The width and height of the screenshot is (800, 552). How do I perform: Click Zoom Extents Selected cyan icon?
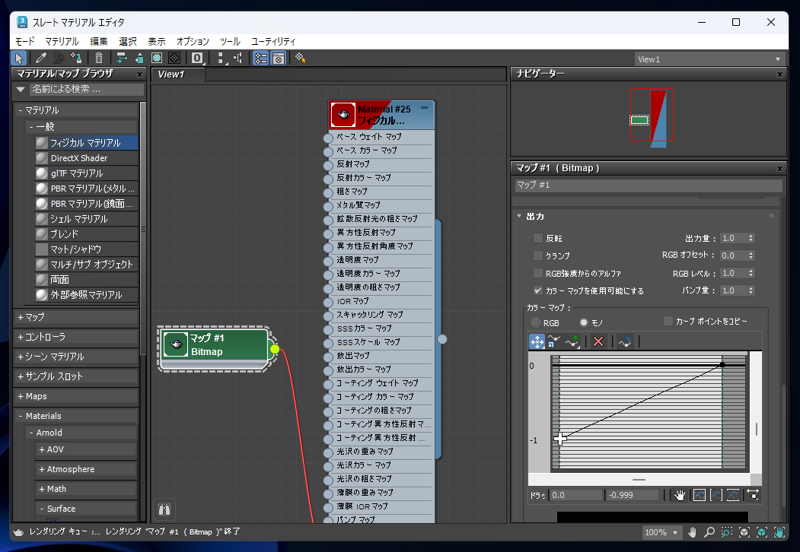pyautogui.click(x=761, y=533)
